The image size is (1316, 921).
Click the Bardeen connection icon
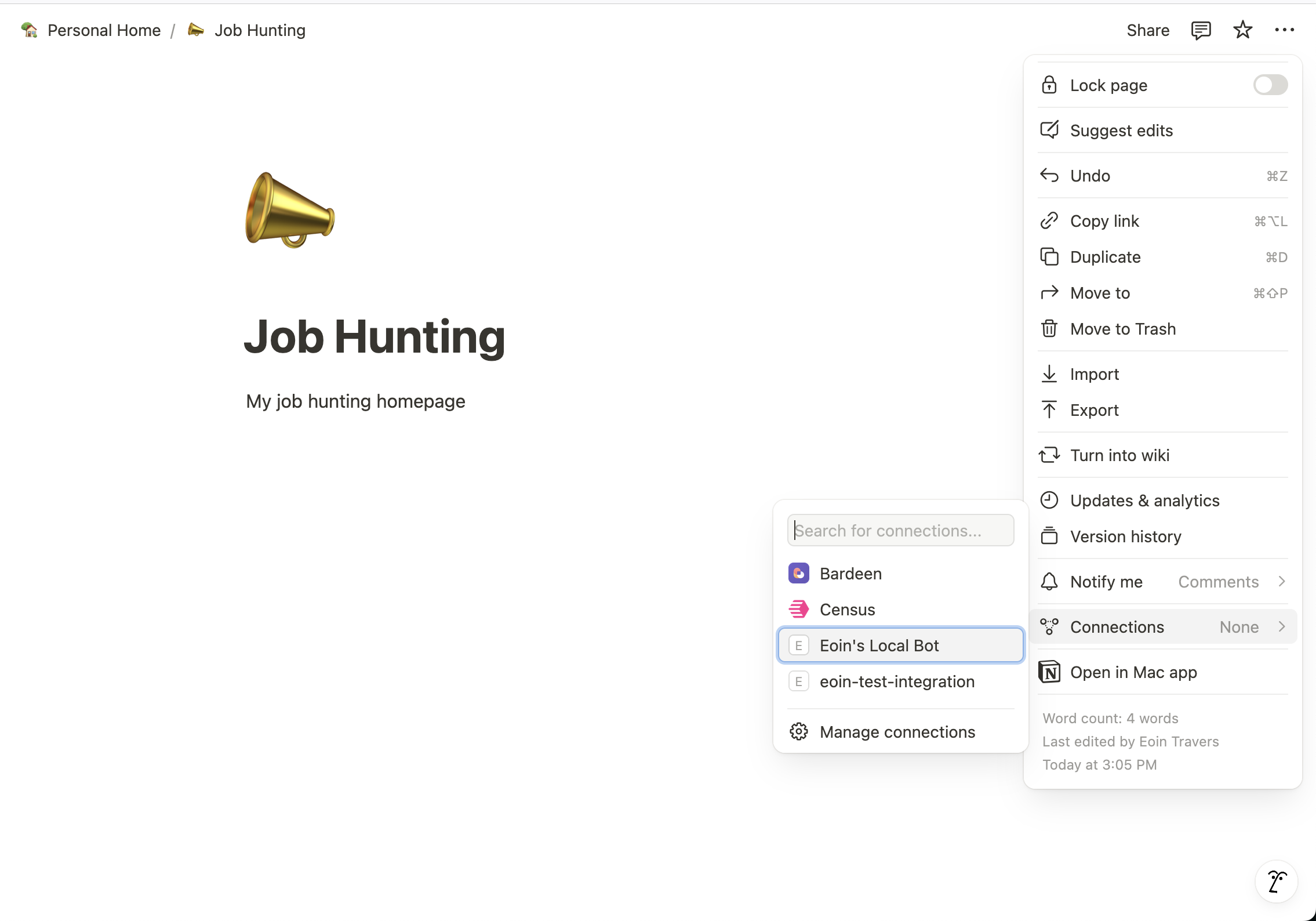pyautogui.click(x=798, y=573)
